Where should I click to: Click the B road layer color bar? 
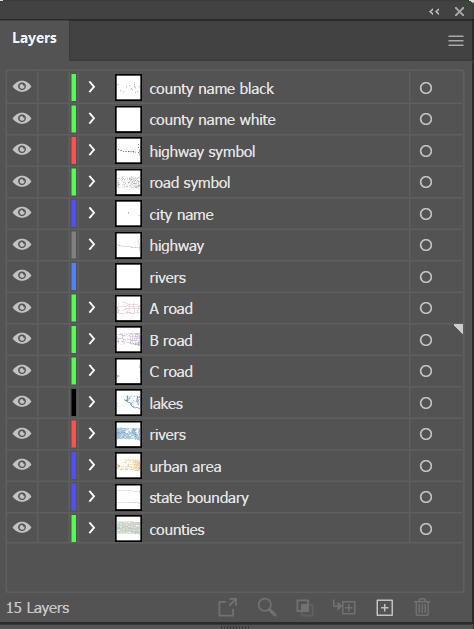point(74,339)
